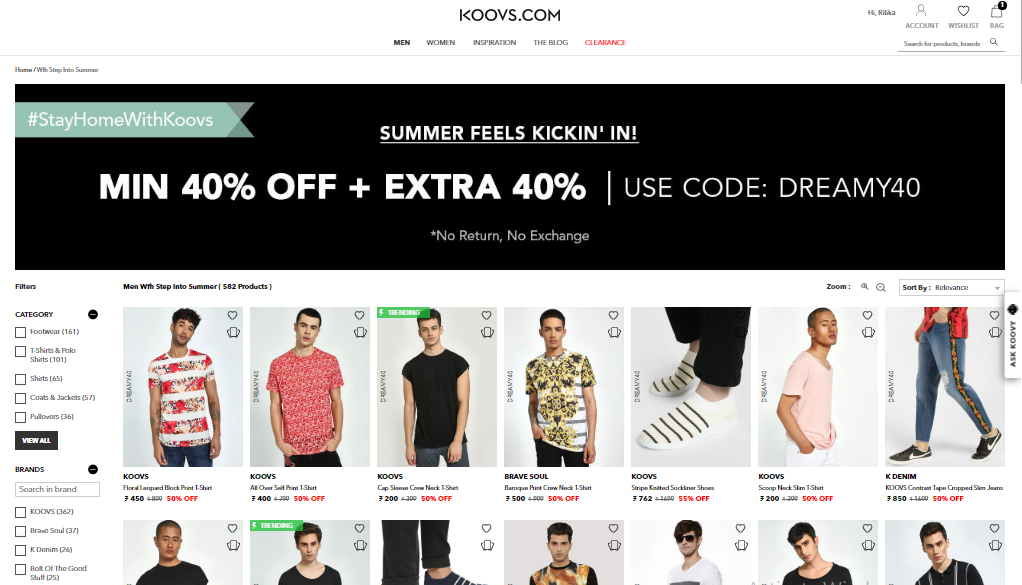Open the WOMEN menu

pyautogui.click(x=441, y=42)
